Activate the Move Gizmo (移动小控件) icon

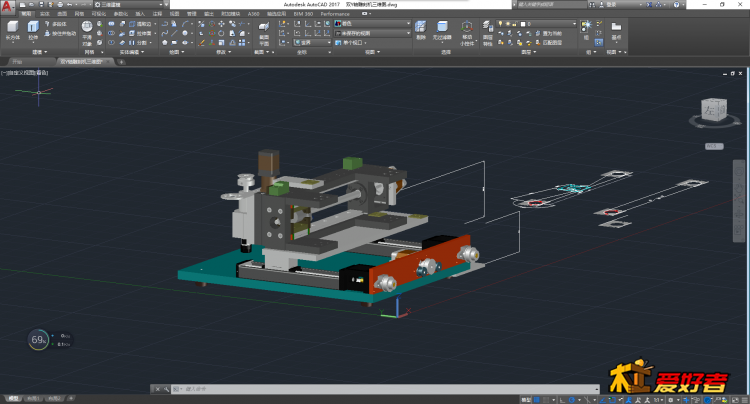tap(467, 26)
